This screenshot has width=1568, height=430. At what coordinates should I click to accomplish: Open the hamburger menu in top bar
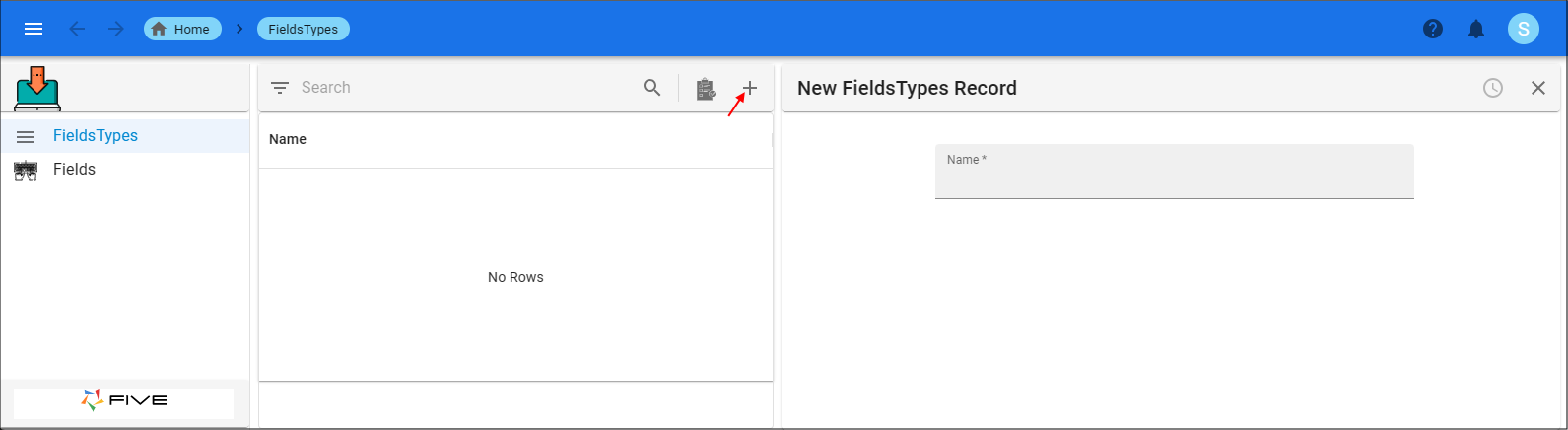pos(34,29)
